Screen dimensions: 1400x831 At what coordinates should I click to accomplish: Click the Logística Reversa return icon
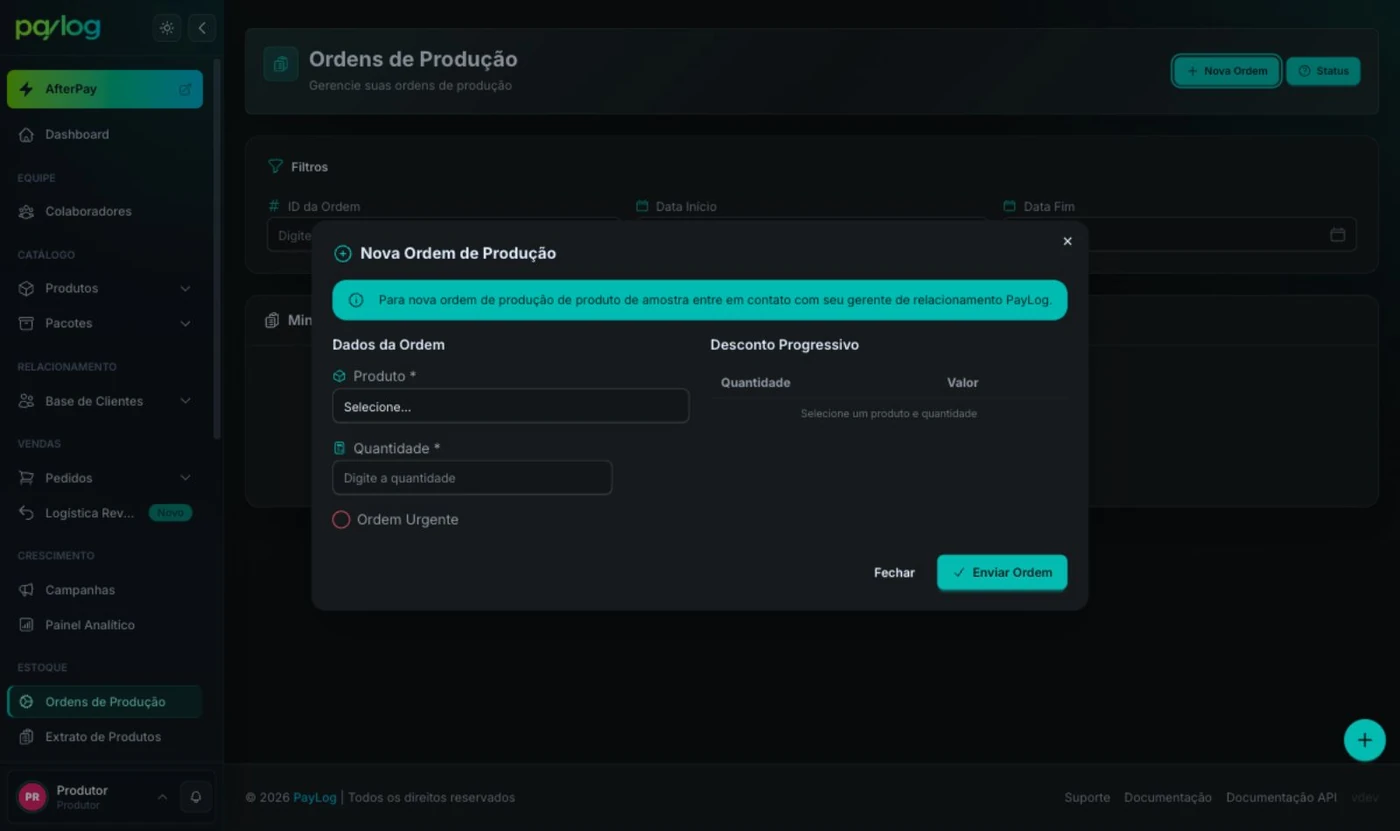click(26, 513)
